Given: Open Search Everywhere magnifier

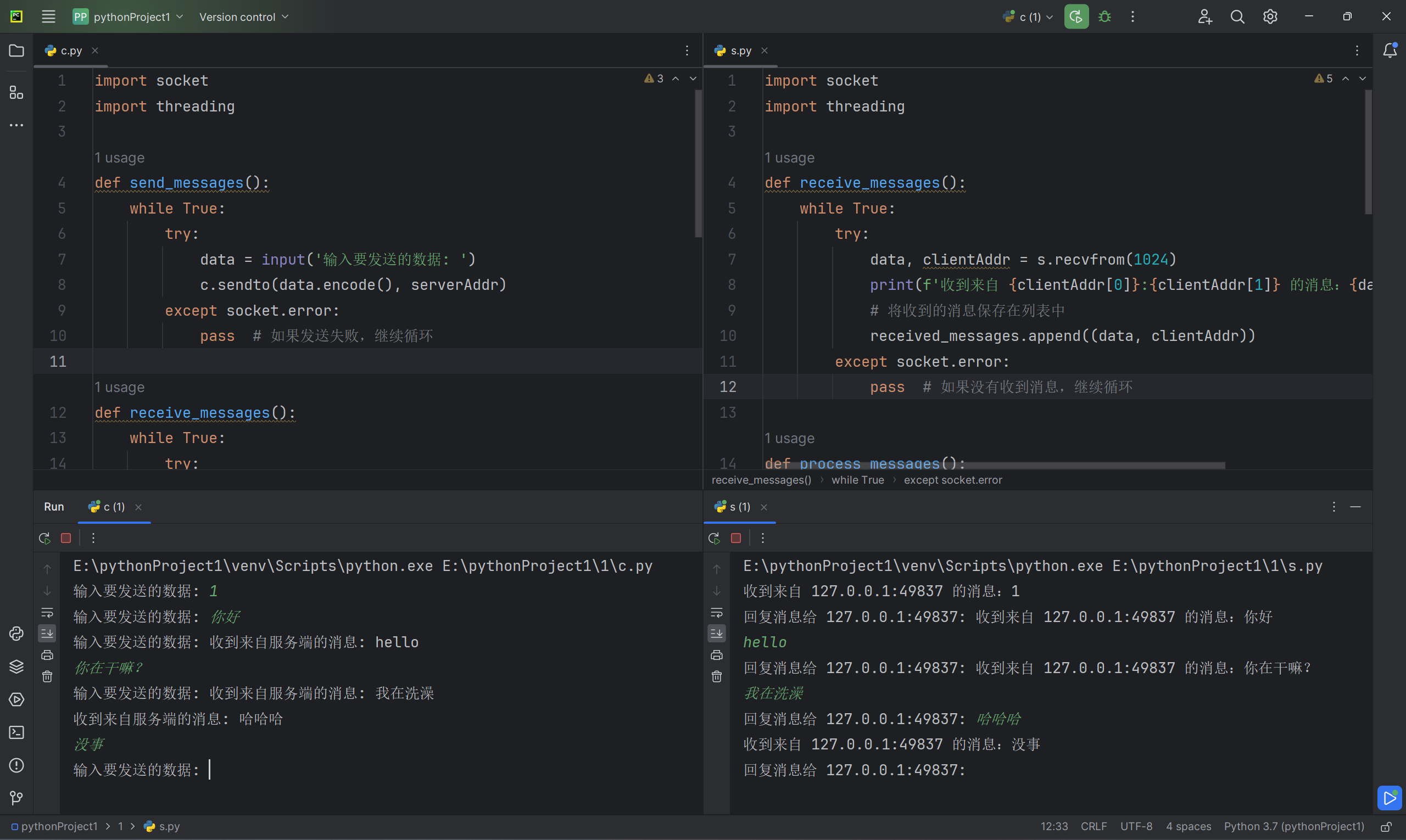Looking at the screenshot, I should click(1237, 17).
